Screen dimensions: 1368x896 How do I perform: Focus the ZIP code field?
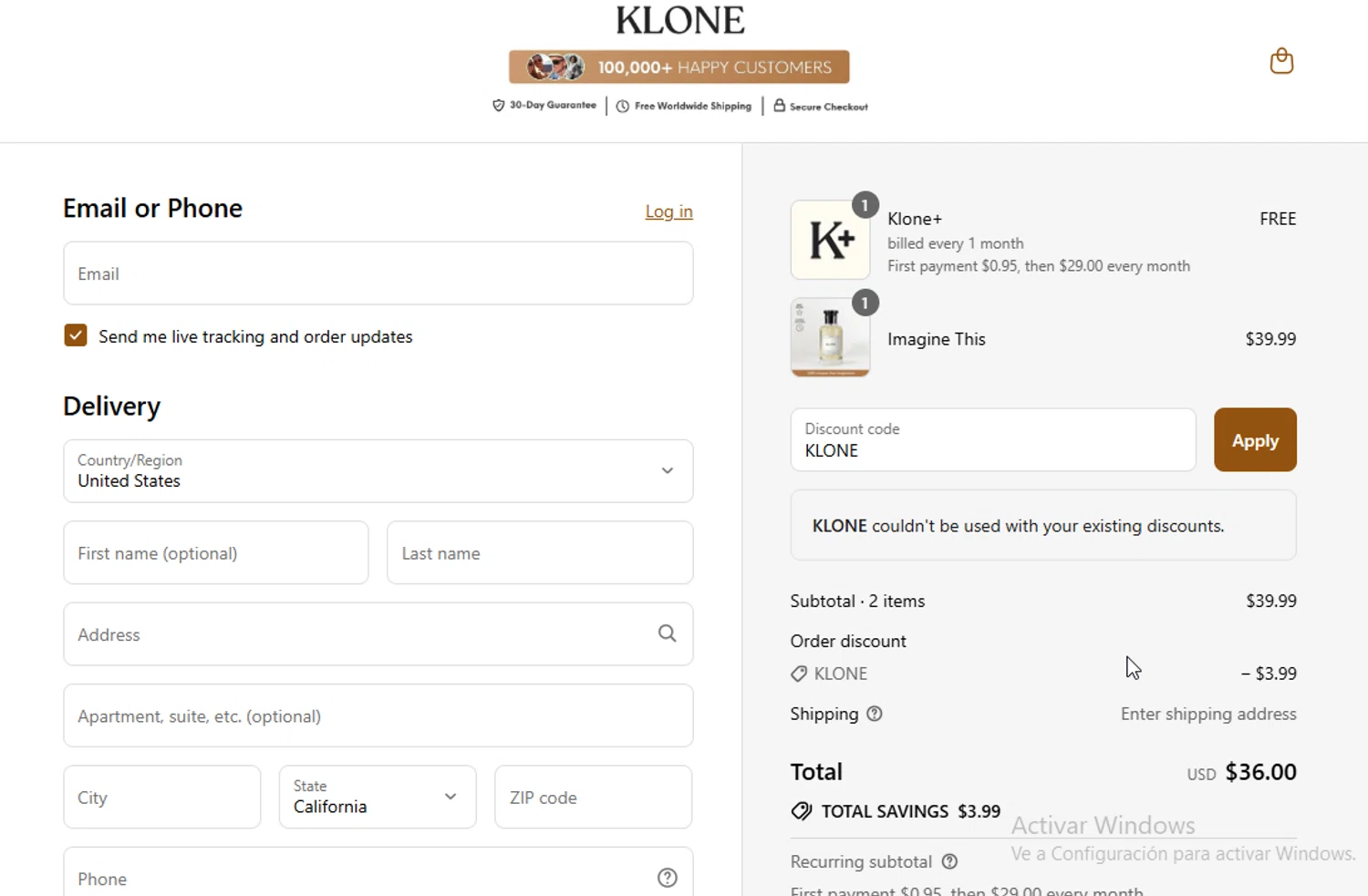coord(593,797)
